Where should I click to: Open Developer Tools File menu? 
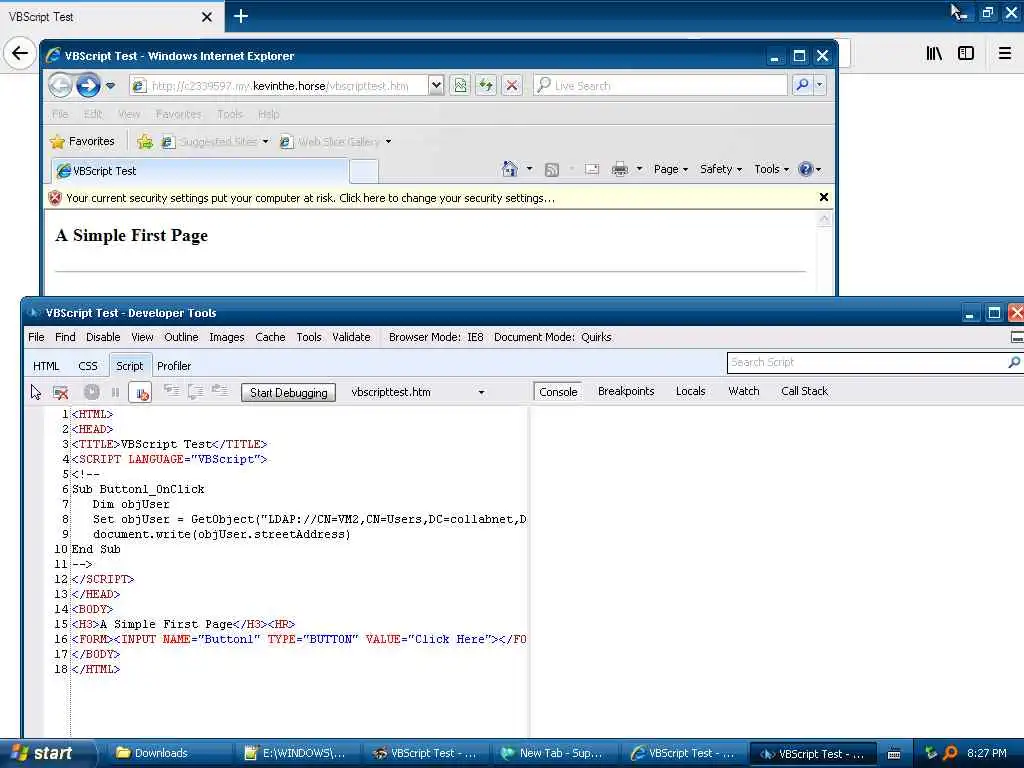tap(37, 337)
